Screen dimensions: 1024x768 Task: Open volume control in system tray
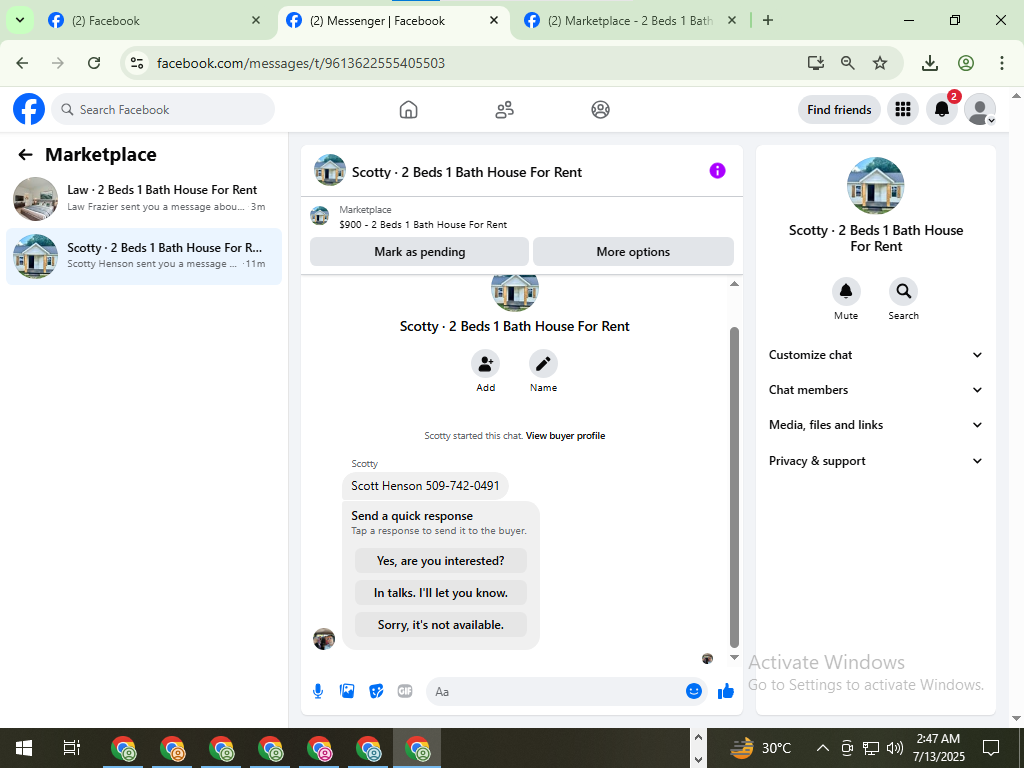click(x=895, y=748)
